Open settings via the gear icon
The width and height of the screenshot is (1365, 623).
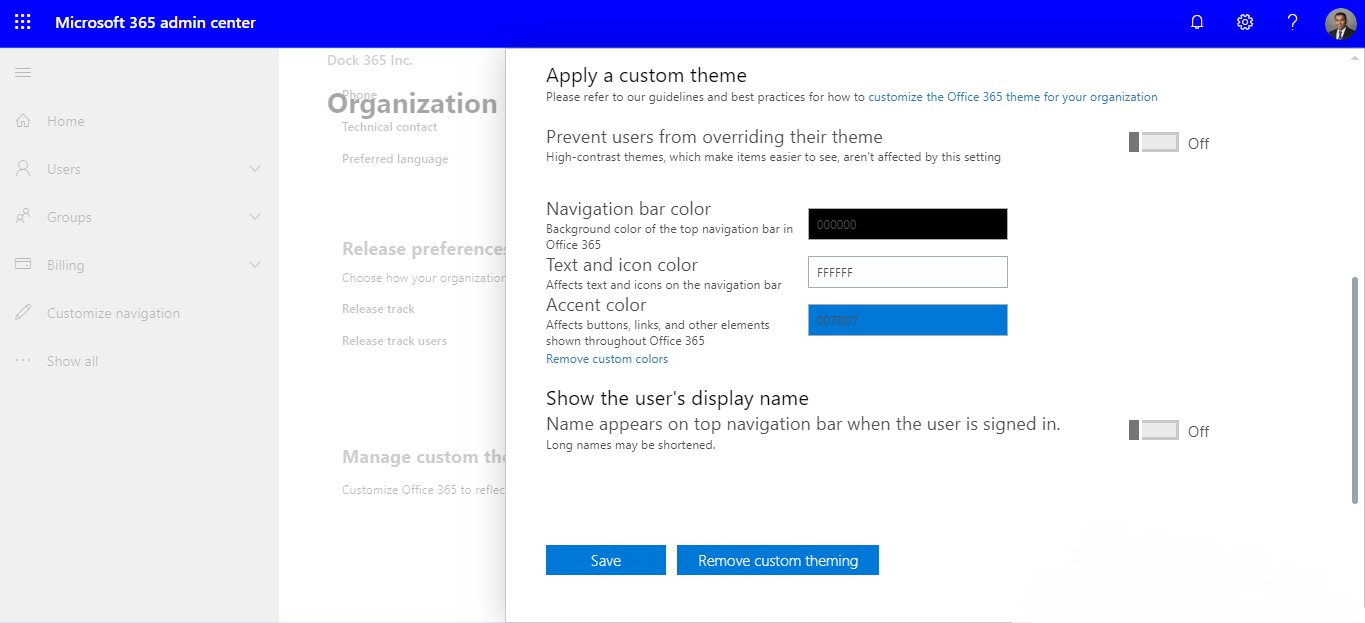pyautogui.click(x=1244, y=21)
